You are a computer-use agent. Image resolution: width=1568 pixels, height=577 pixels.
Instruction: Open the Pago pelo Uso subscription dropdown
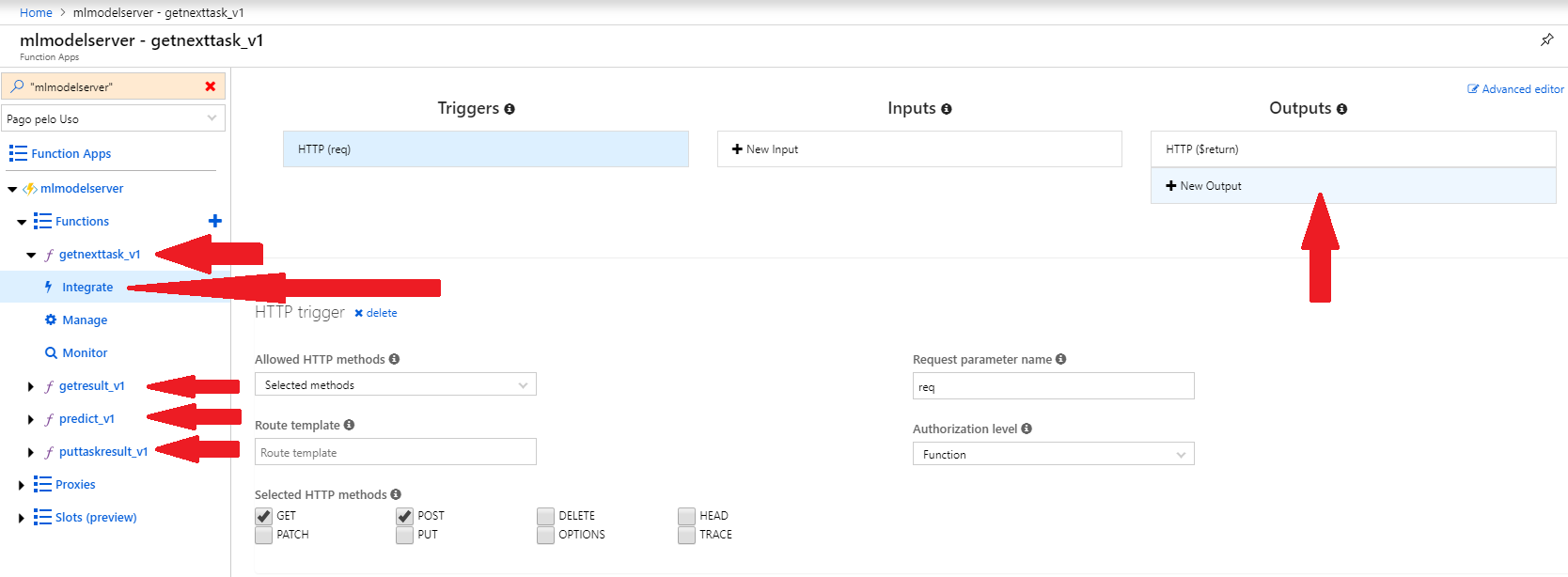(x=113, y=118)
